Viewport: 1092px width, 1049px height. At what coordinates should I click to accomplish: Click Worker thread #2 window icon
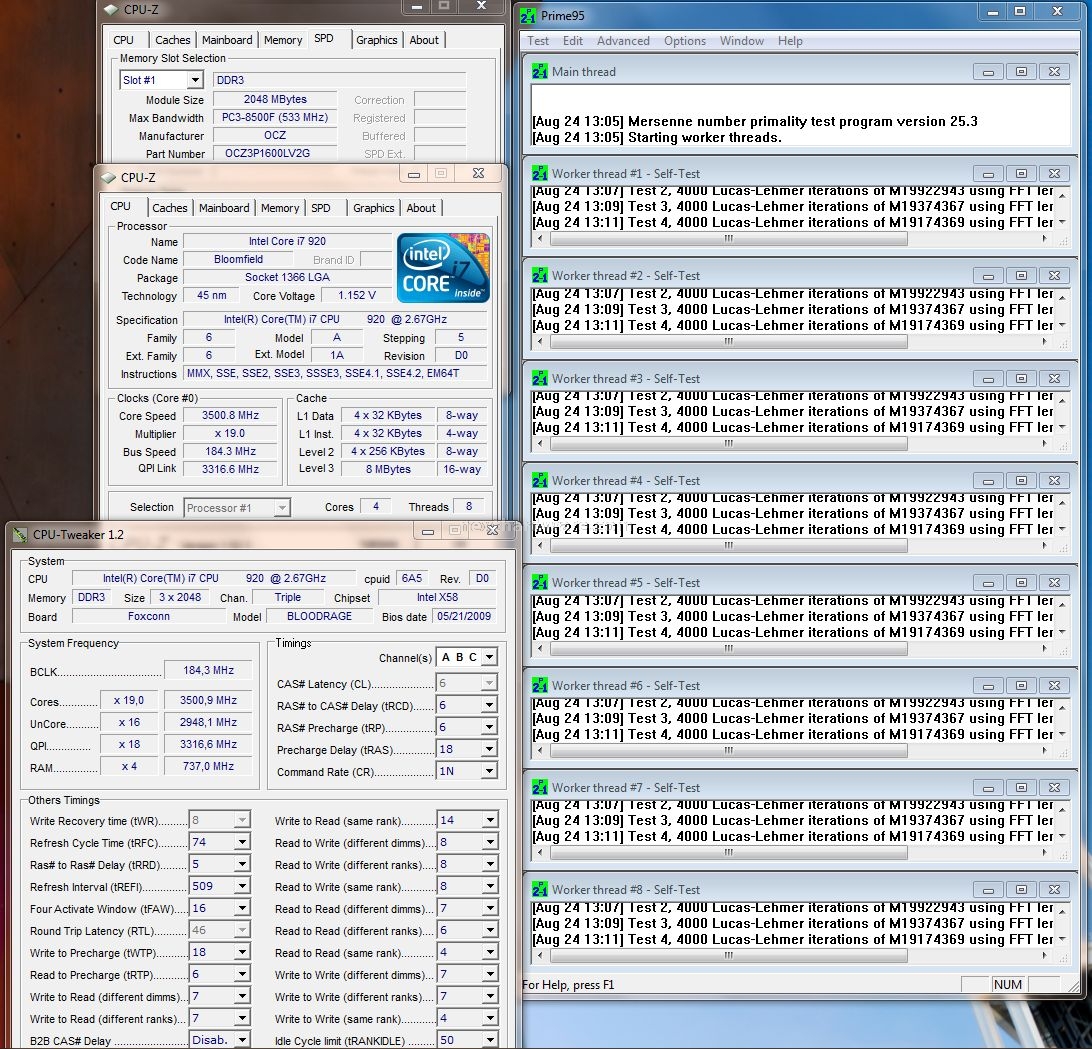click(x=540, y=276)
